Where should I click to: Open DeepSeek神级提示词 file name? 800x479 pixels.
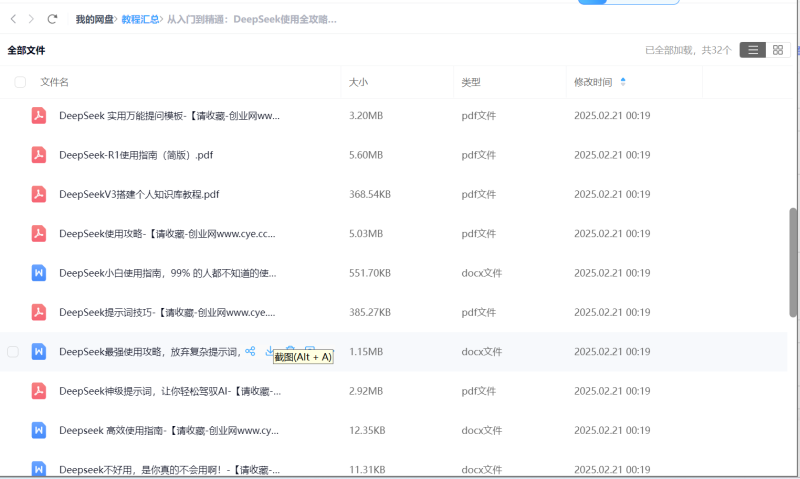click(170, 391)
